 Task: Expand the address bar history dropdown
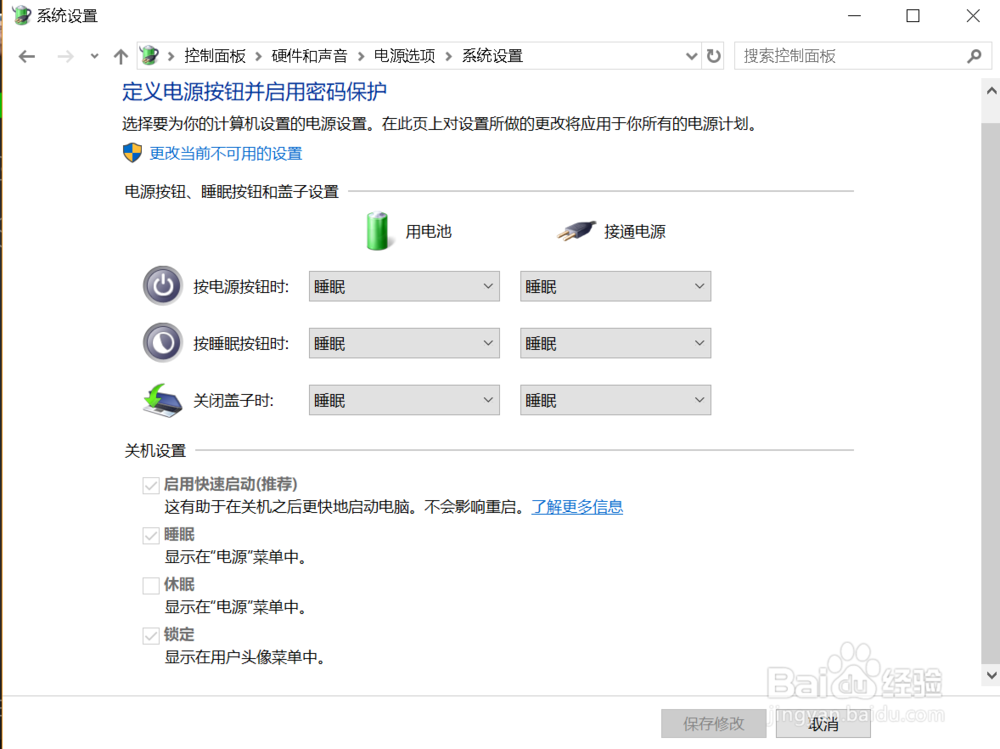click(x=691, y=56)
